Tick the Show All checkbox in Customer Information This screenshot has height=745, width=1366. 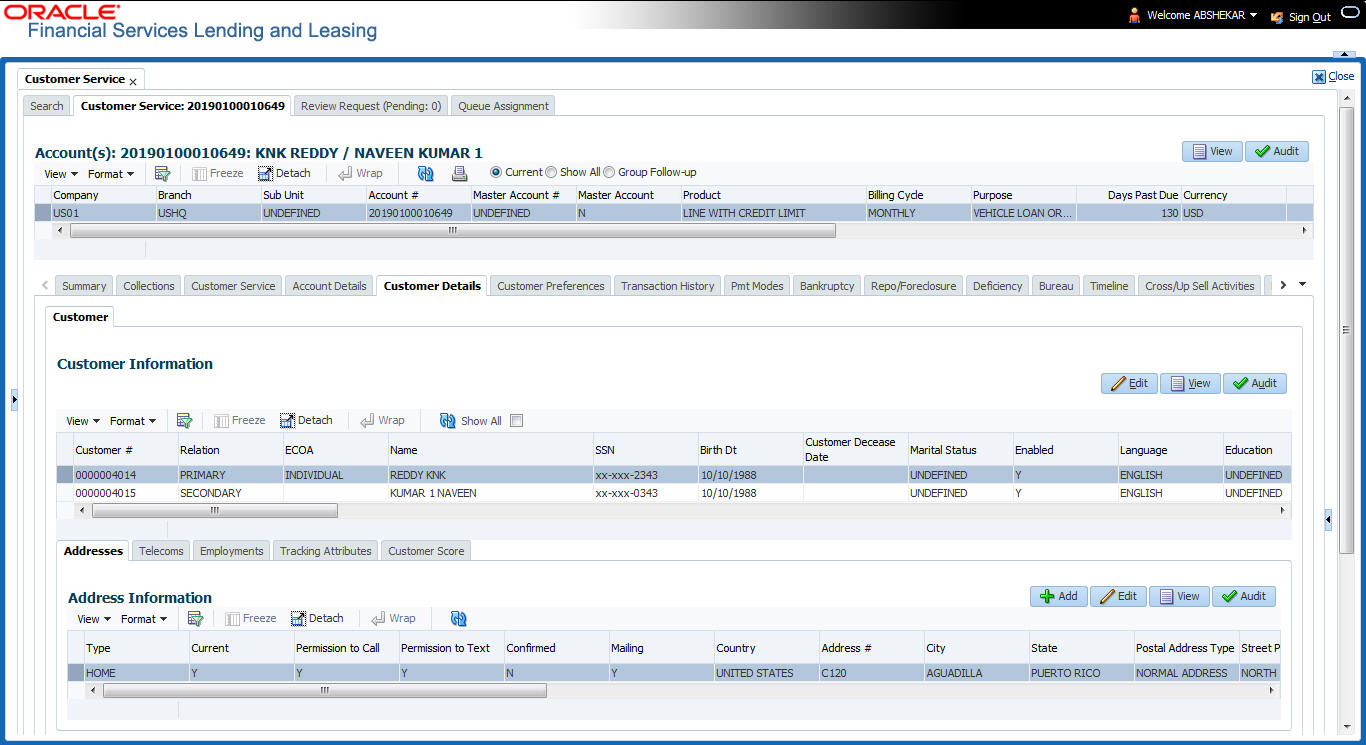coord(517,421)
